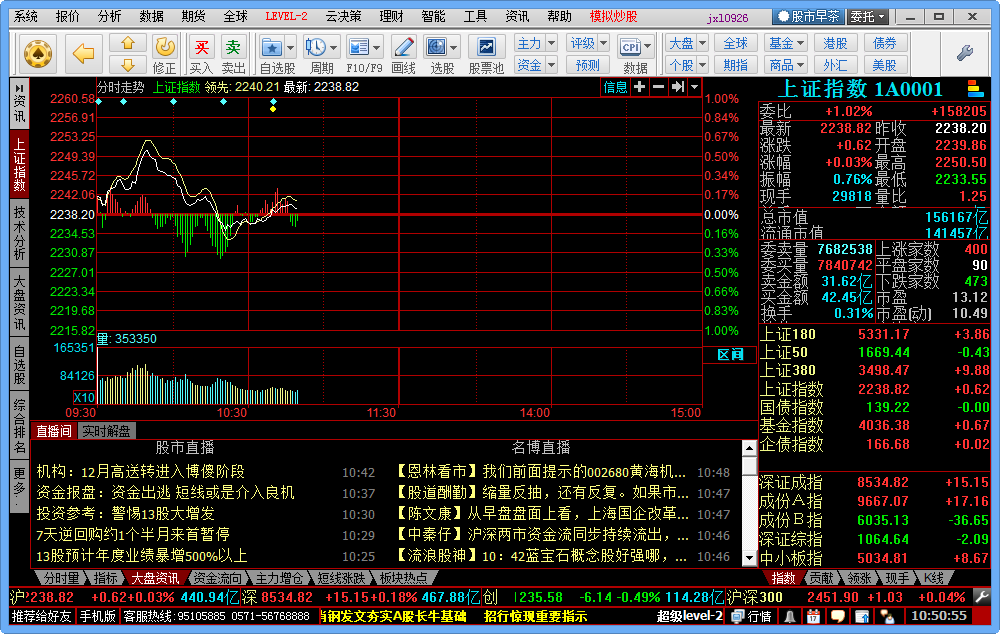Click the user chat icon in the status bar

886,616
